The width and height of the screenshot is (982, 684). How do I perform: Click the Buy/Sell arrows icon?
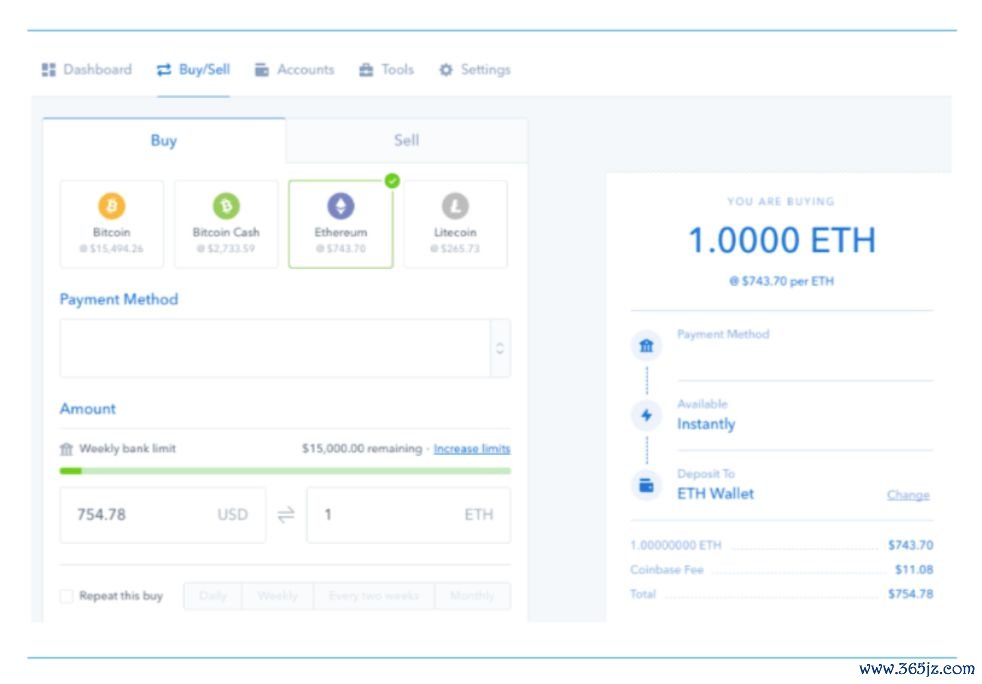tap(164, 70)
